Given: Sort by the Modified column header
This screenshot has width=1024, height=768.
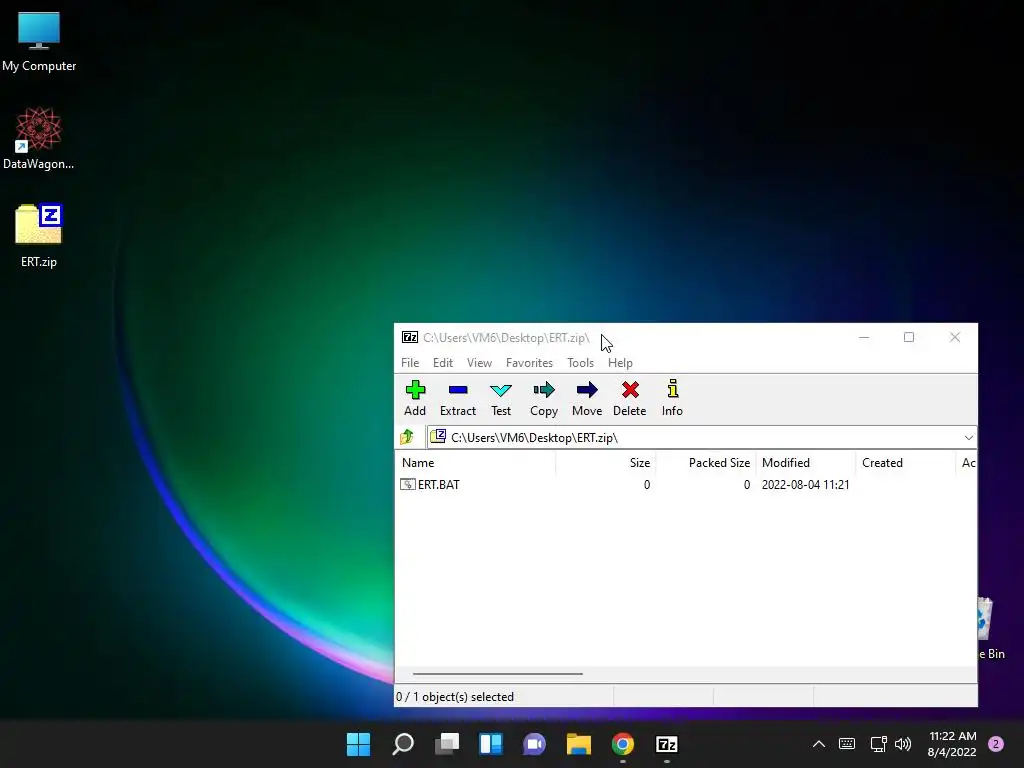Looking at the screenshot, I should [805, 462].
